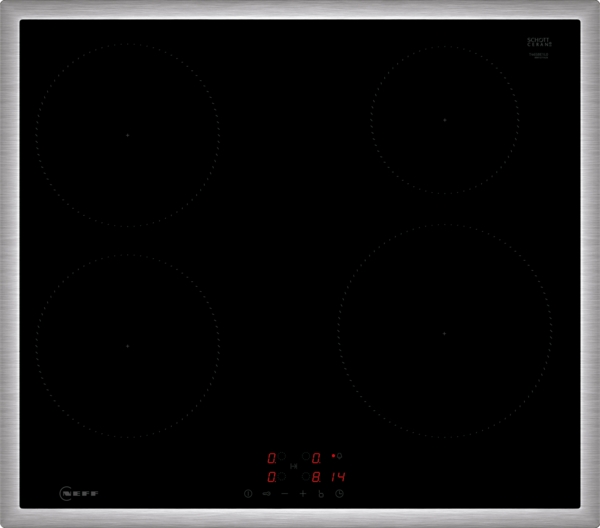
Task: Click center dot of the small rear-right zone
Action: [x=445, y=119]
